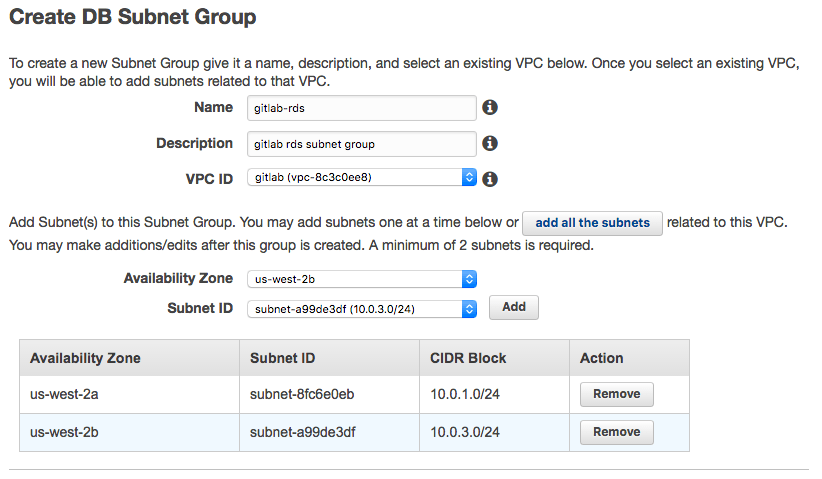Click the Subnet ID column header
The height and width of the screenshot is (479, 822).
point(283,358)
